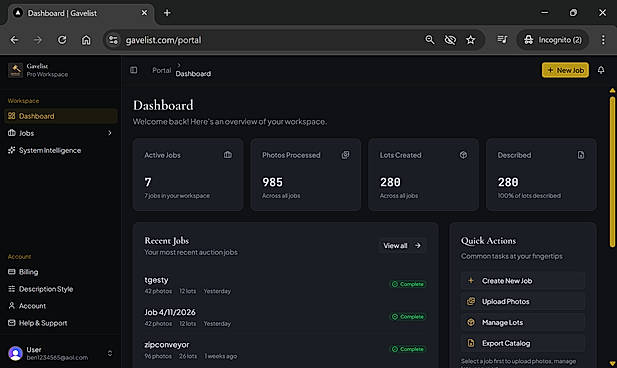This screenshot has height=368, width=617.
Task: Go to Billing settings
Action: [61, 272]
